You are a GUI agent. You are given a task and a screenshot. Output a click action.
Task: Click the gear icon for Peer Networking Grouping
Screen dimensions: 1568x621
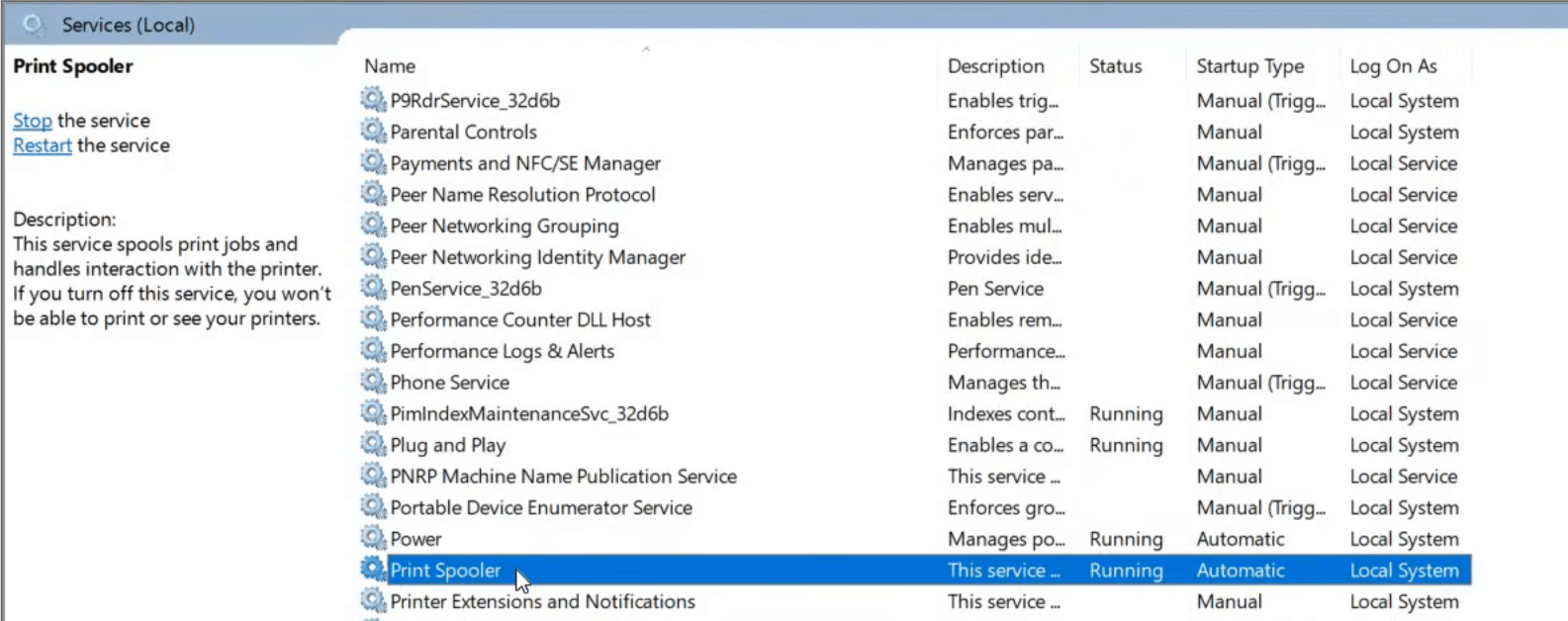373,224
